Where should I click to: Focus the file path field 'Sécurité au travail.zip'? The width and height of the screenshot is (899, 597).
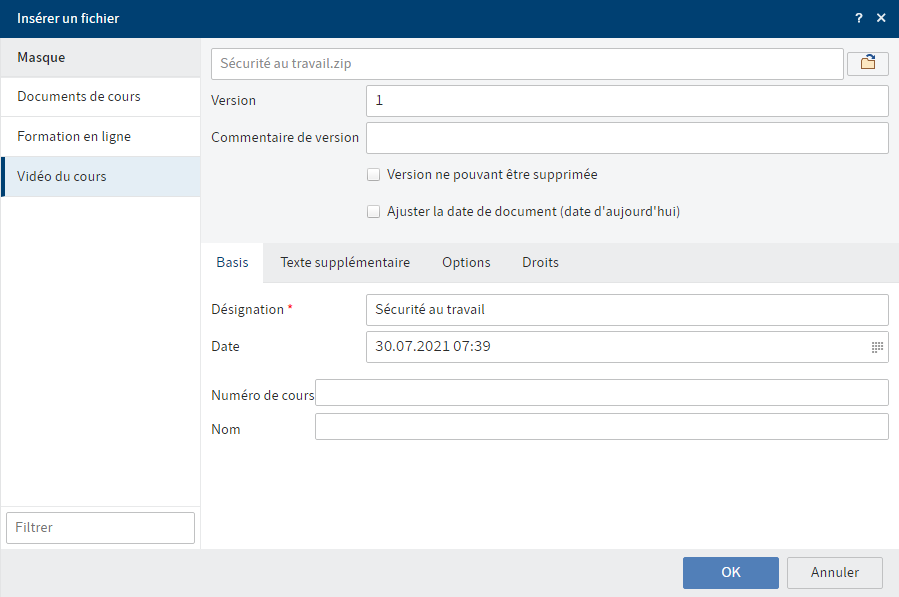click(x=527, y=64)
